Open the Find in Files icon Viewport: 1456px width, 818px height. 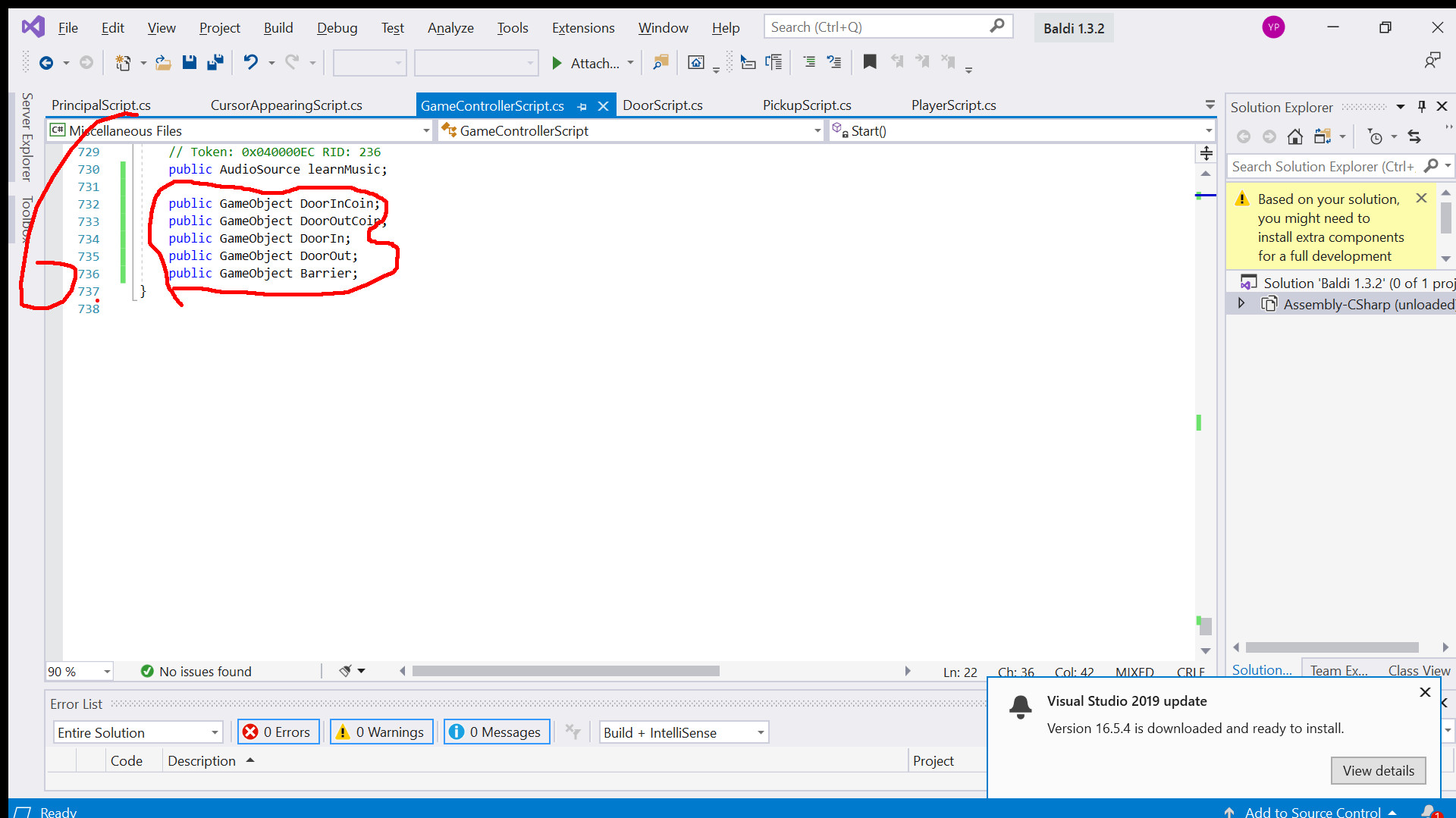[661, 63]
